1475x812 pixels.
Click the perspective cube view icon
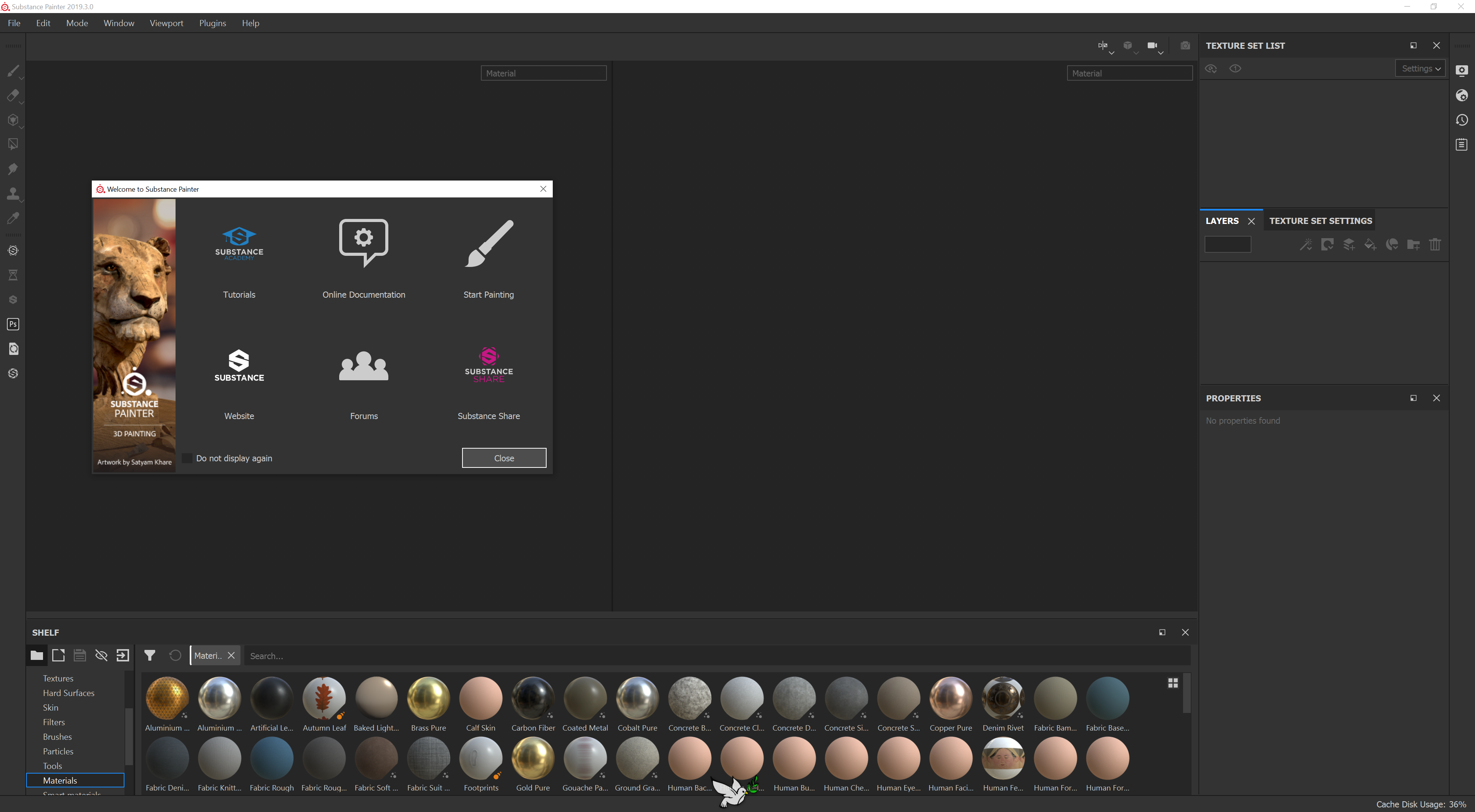(1127, 45)
